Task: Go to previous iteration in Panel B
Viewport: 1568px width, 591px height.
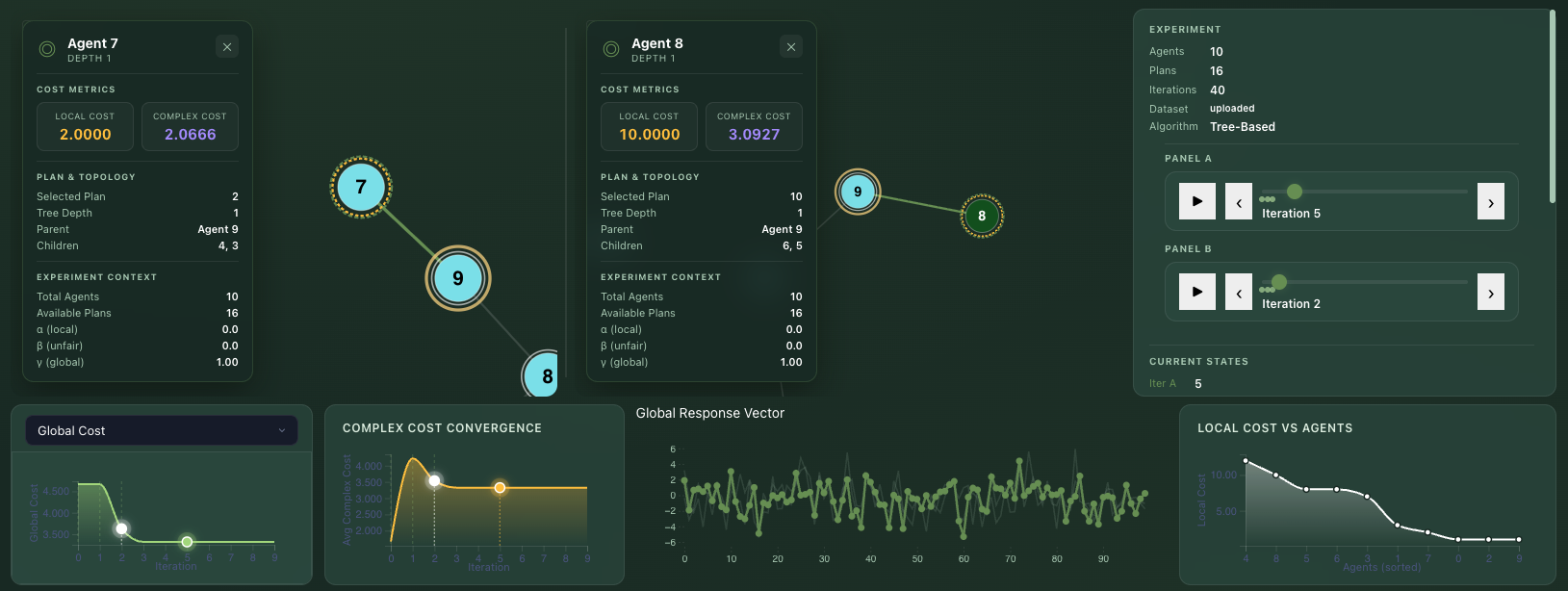Action: pyautogui.click(x=1239, y=292)
